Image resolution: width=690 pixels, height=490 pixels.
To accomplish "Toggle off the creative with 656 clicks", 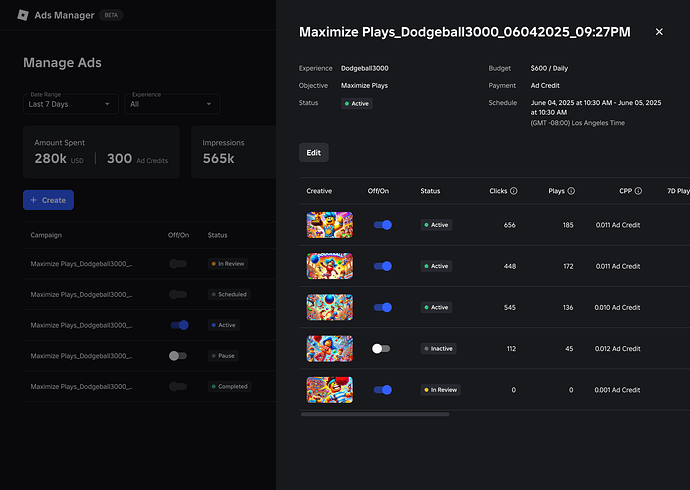I will tap(382, 225).
